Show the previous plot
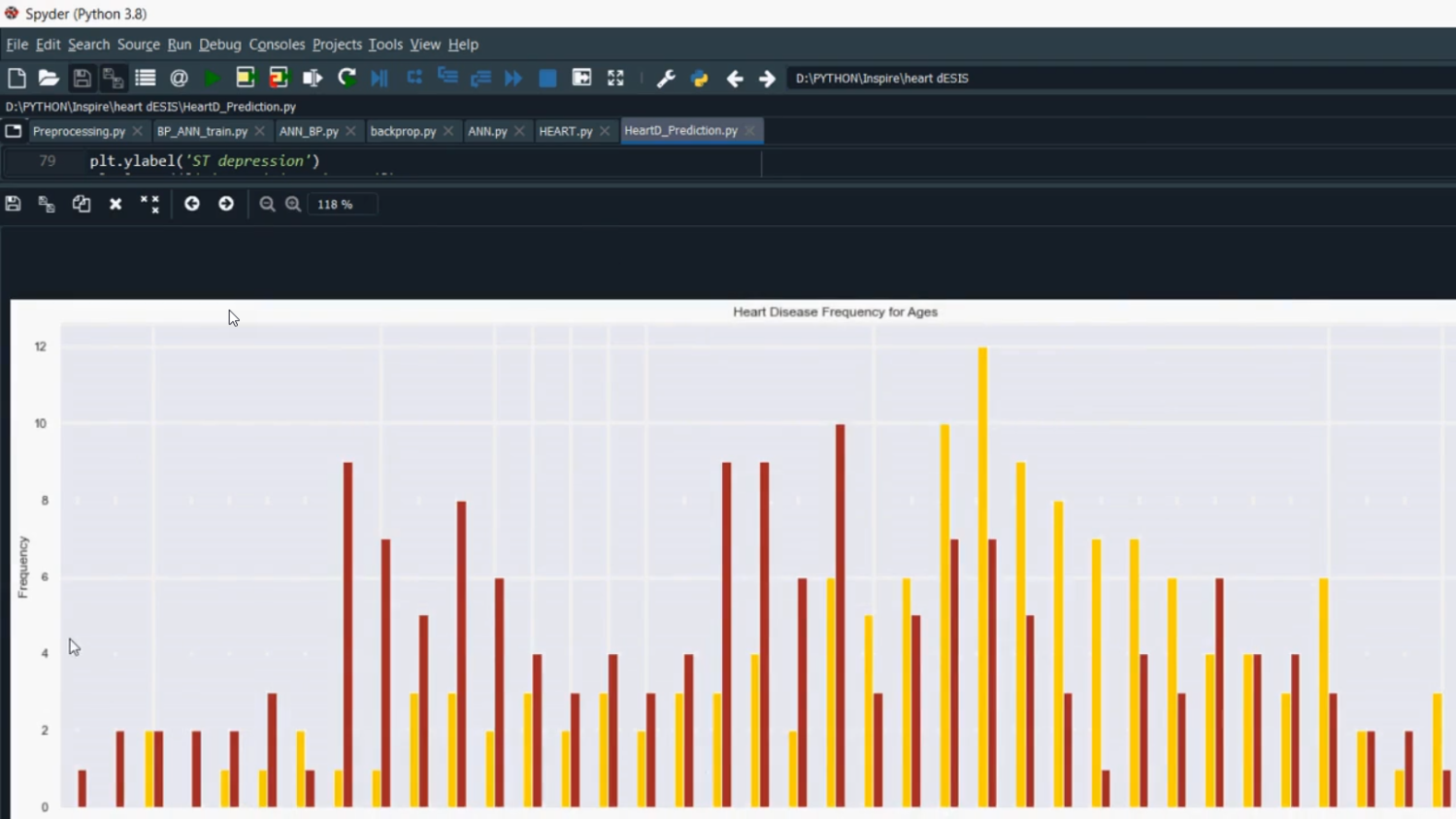 tap(192, 204)
